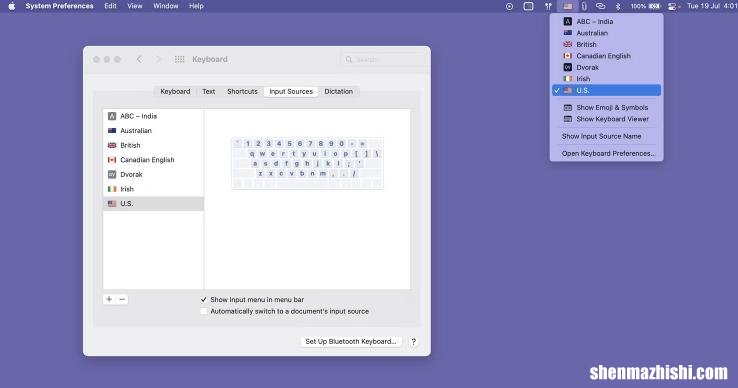Select Irish in the sources list
Screen dimensions: 738x388
[x=153, y=189]
